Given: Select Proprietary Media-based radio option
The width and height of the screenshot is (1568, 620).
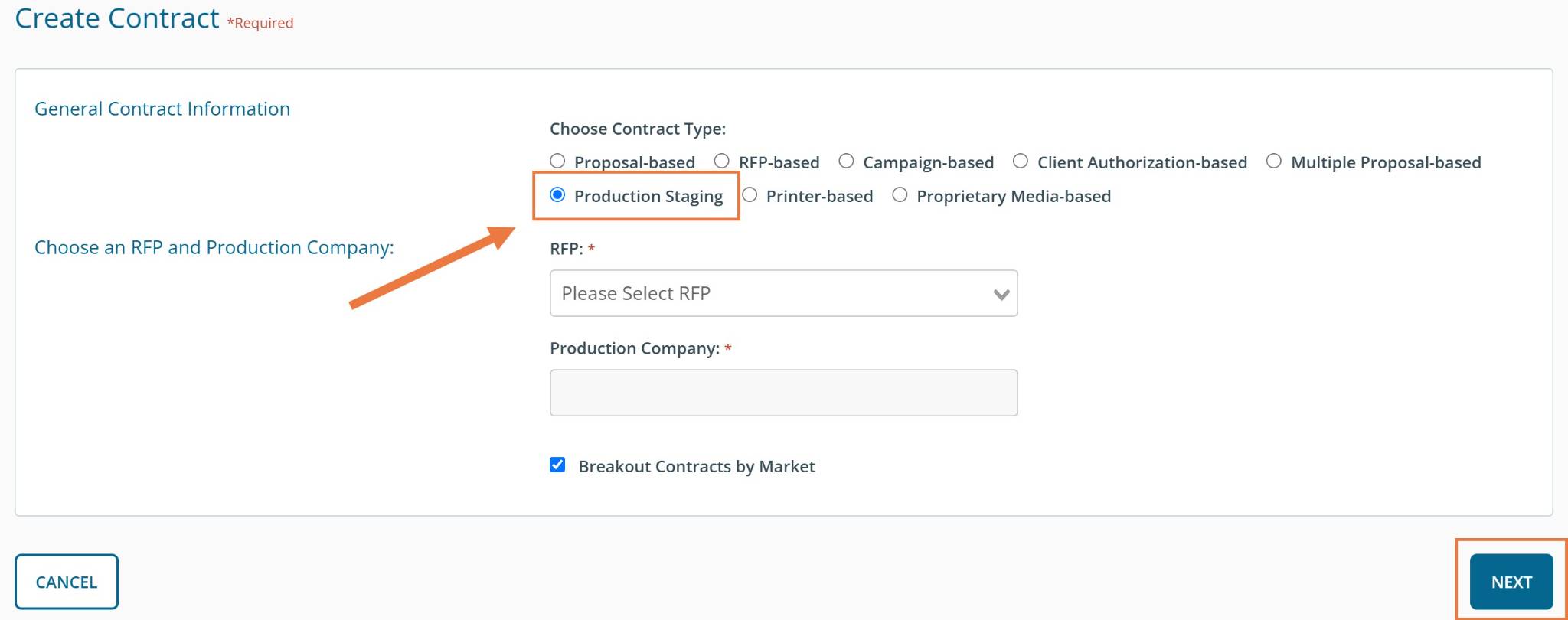Looking at the screenshot, I should coord(900,195).
